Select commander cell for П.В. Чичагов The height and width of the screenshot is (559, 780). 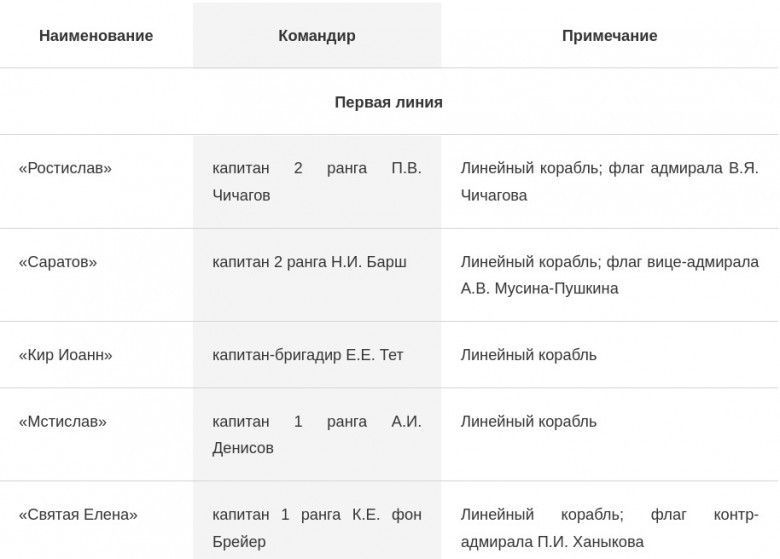point(317,182)
